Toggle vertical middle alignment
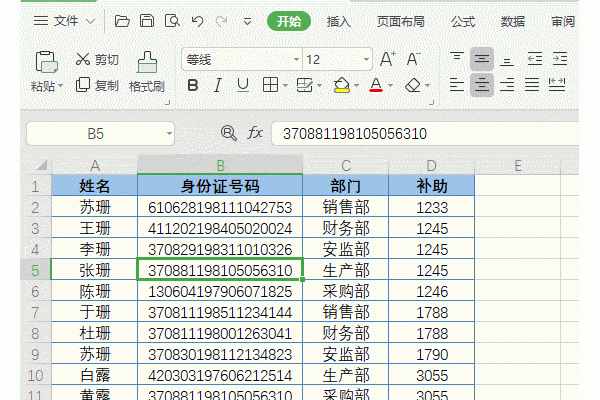This screenshot has width=600, height=400. pyautogui.click(x=482, y=59)
